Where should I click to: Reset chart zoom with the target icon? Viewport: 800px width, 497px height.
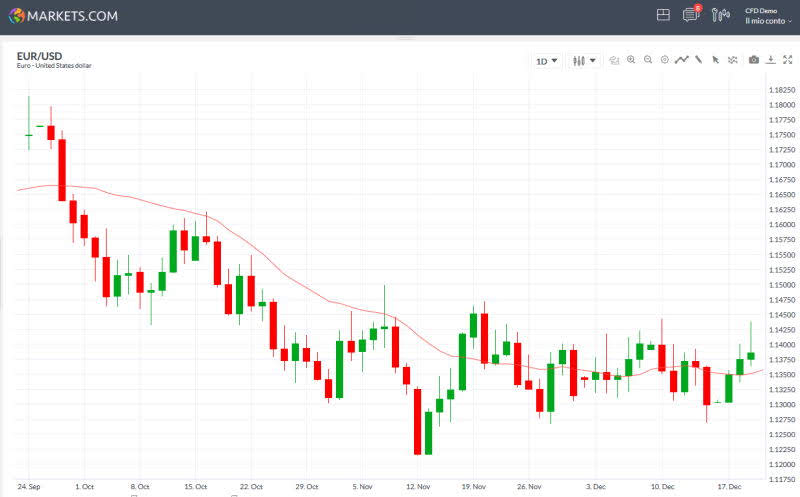pos(665,60)
